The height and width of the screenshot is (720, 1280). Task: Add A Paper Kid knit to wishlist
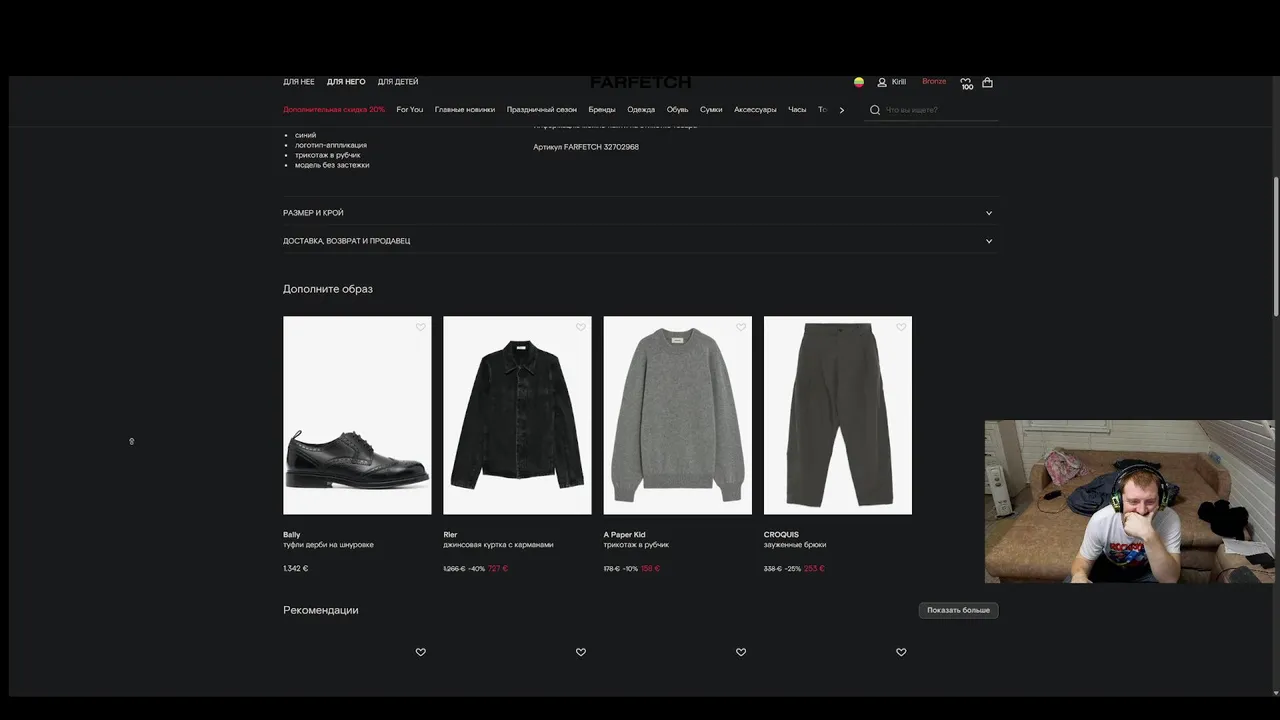tap(741, 327)
